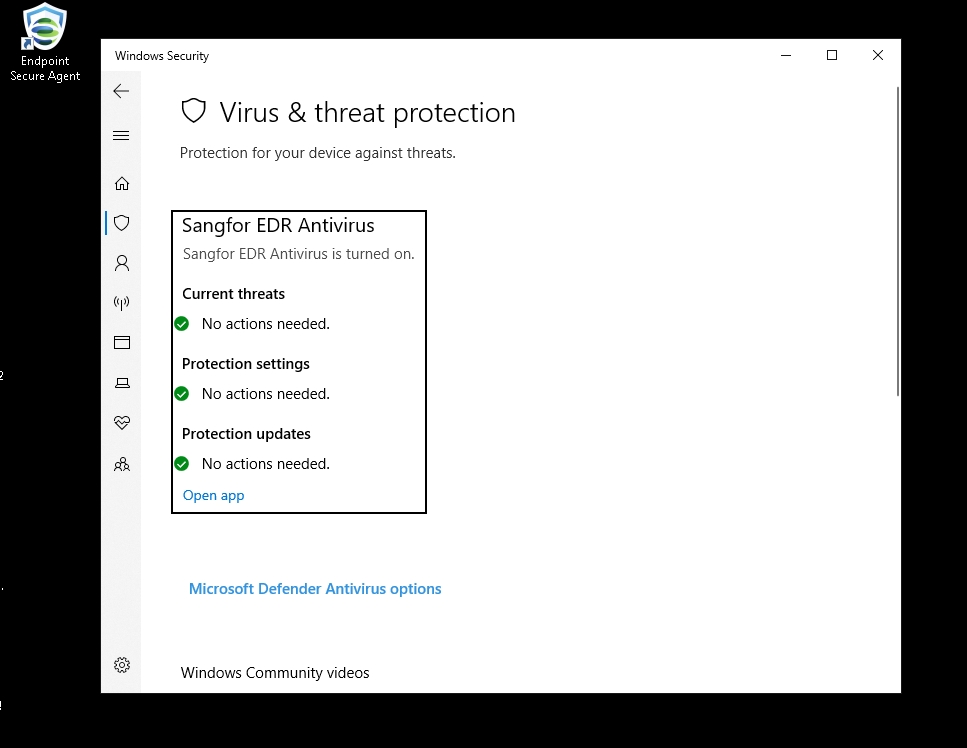
Task: Open app for Sangfor EDR Antivirus
Action: (x=213, y=495)
